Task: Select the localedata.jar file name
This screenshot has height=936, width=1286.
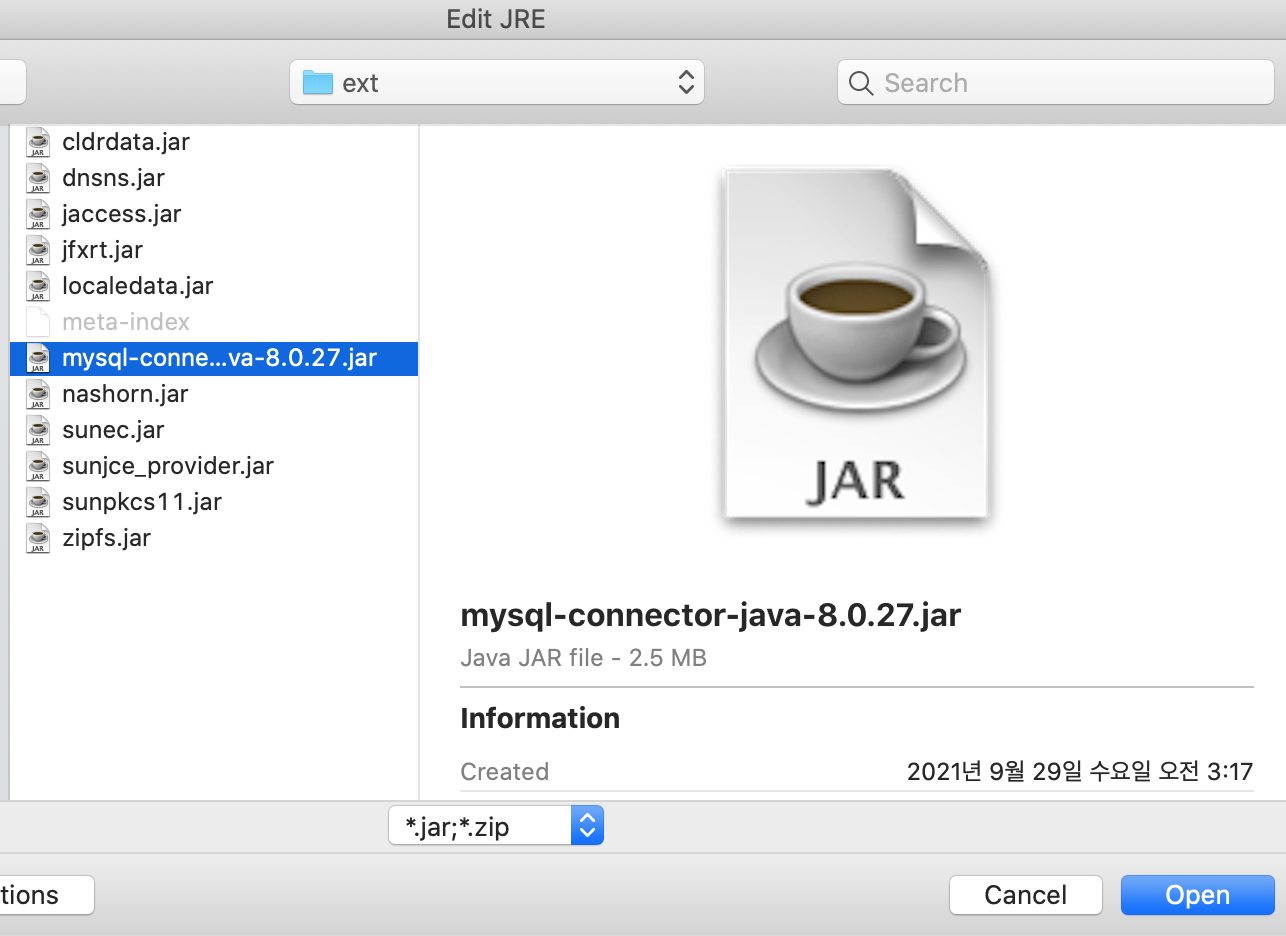Action: click(138, 286)
